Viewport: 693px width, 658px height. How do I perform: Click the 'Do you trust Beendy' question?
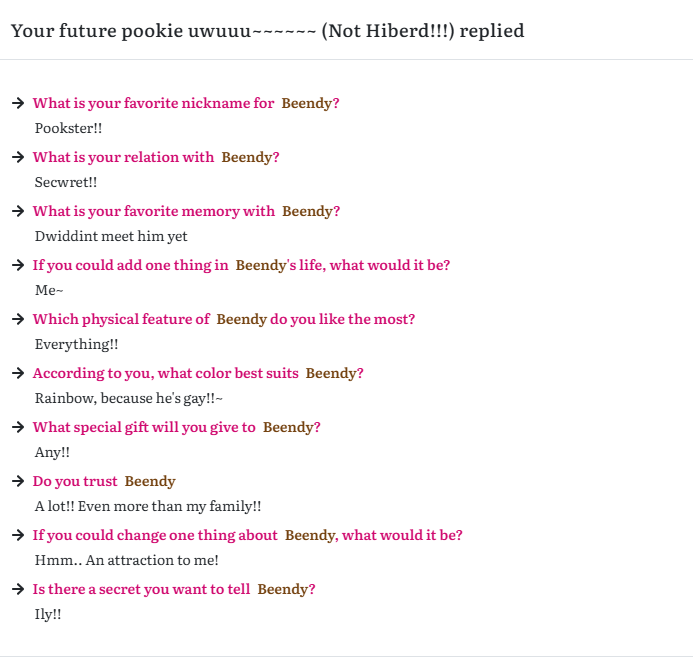pyautogui.click(x=104, y=481)
